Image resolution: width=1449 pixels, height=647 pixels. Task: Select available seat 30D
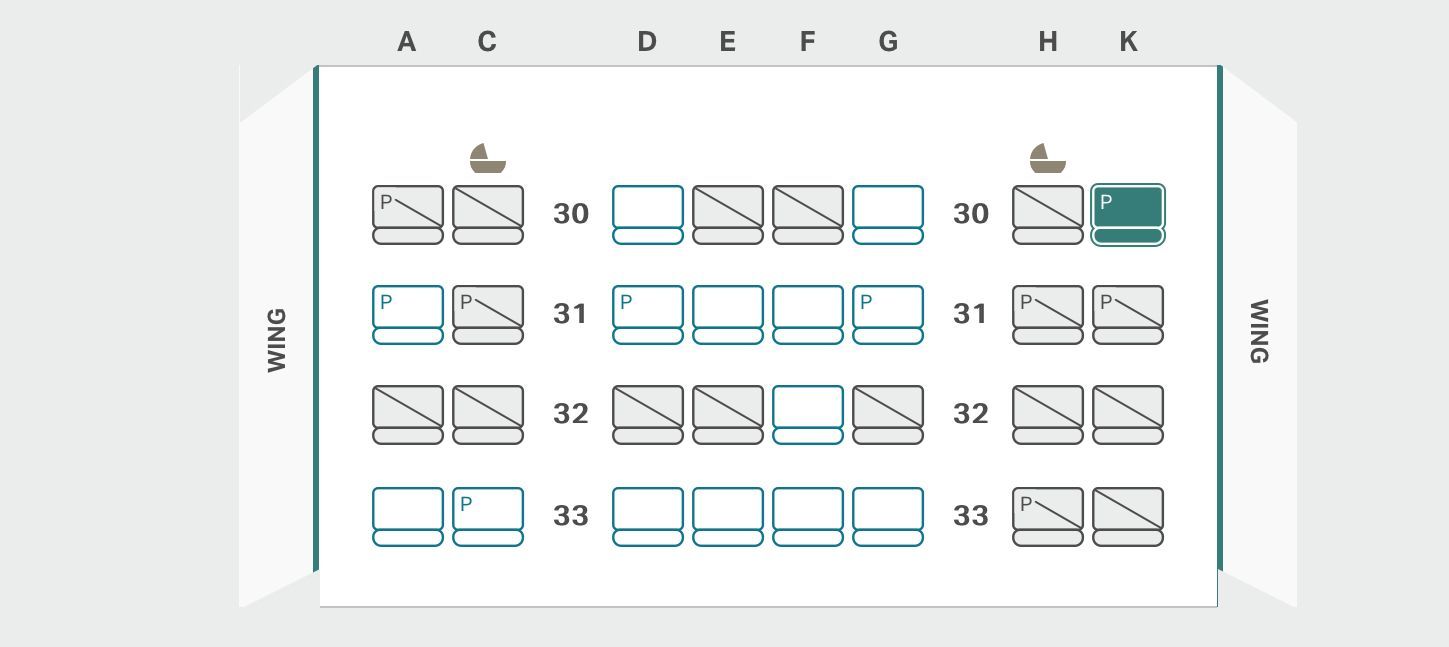pos(648,214)
